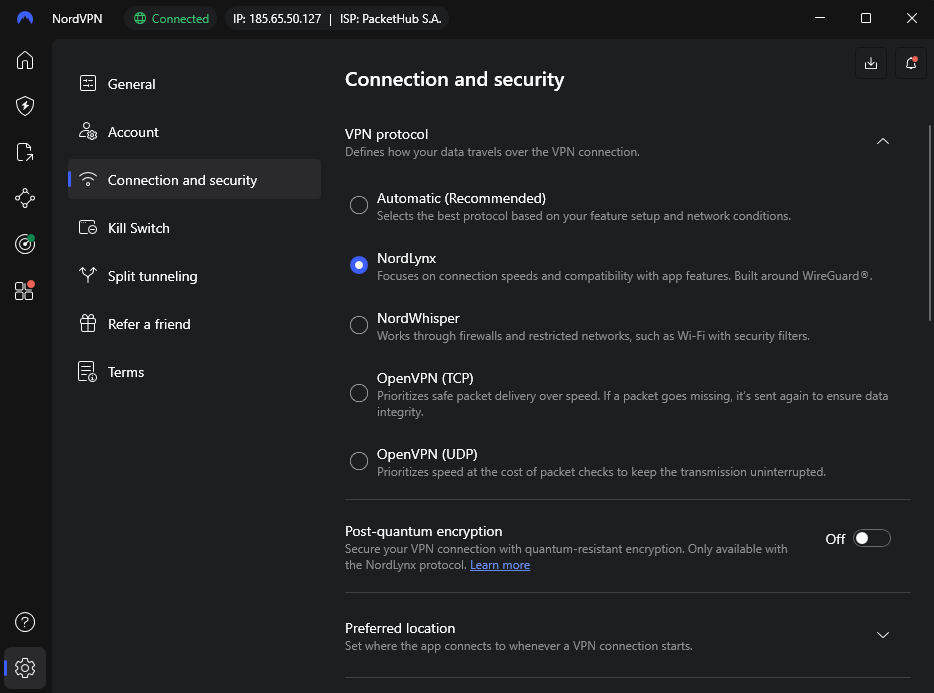
Task: Click the download updates icon button
Action: [x=871, y=63]
